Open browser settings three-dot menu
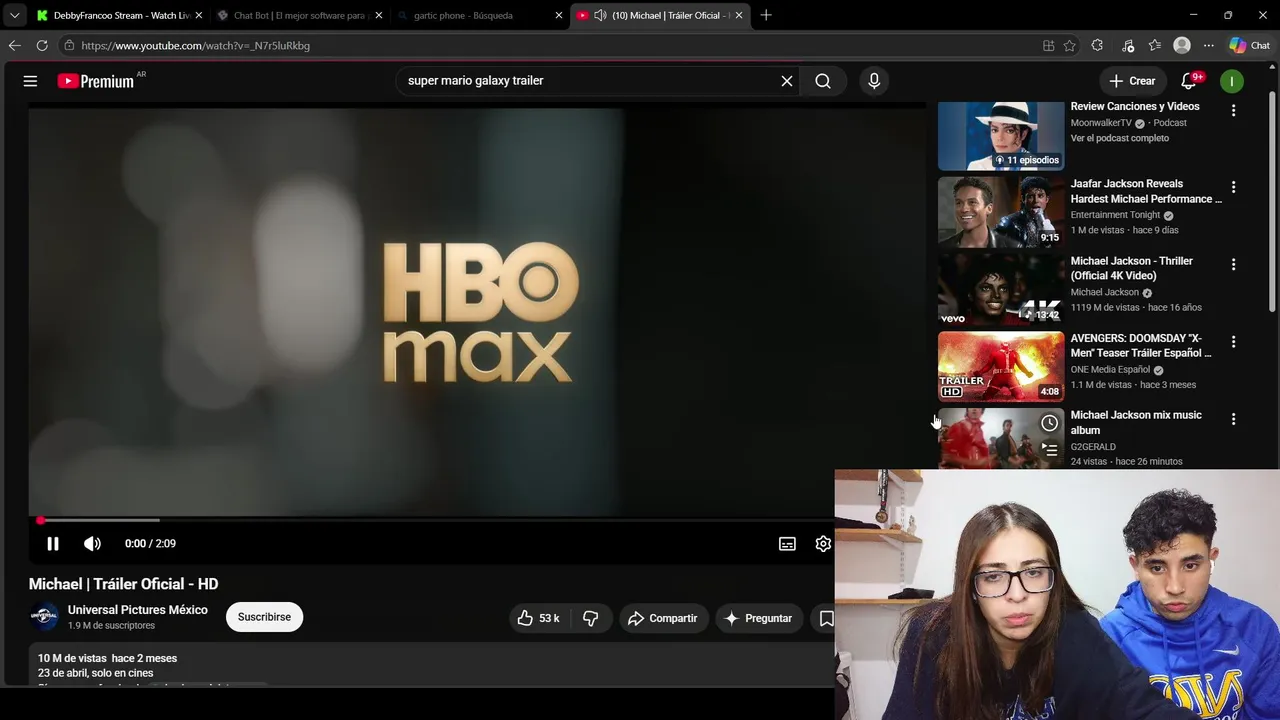Screen dimensions: 1280x720 coord(1208,45)
